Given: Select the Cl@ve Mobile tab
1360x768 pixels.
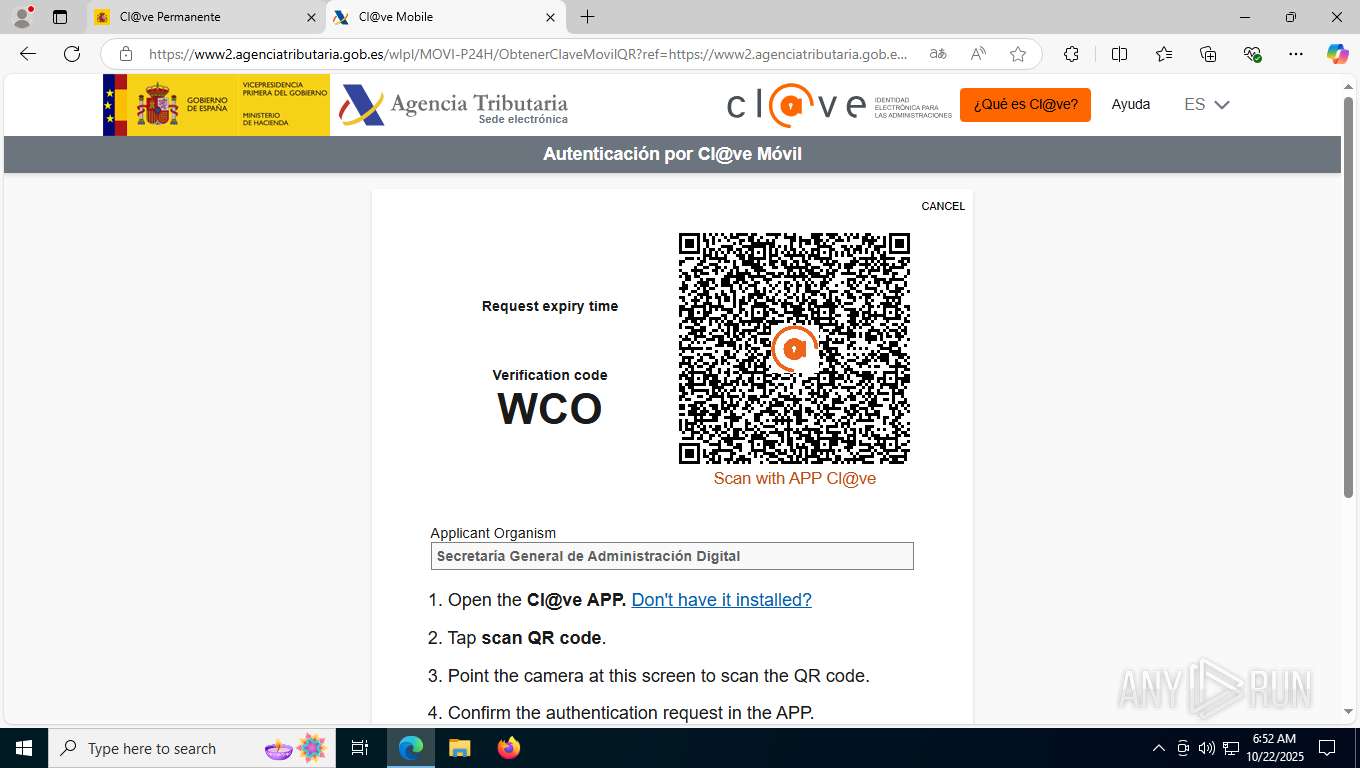Looking at the screenshot, I should (x=445, y=17).
